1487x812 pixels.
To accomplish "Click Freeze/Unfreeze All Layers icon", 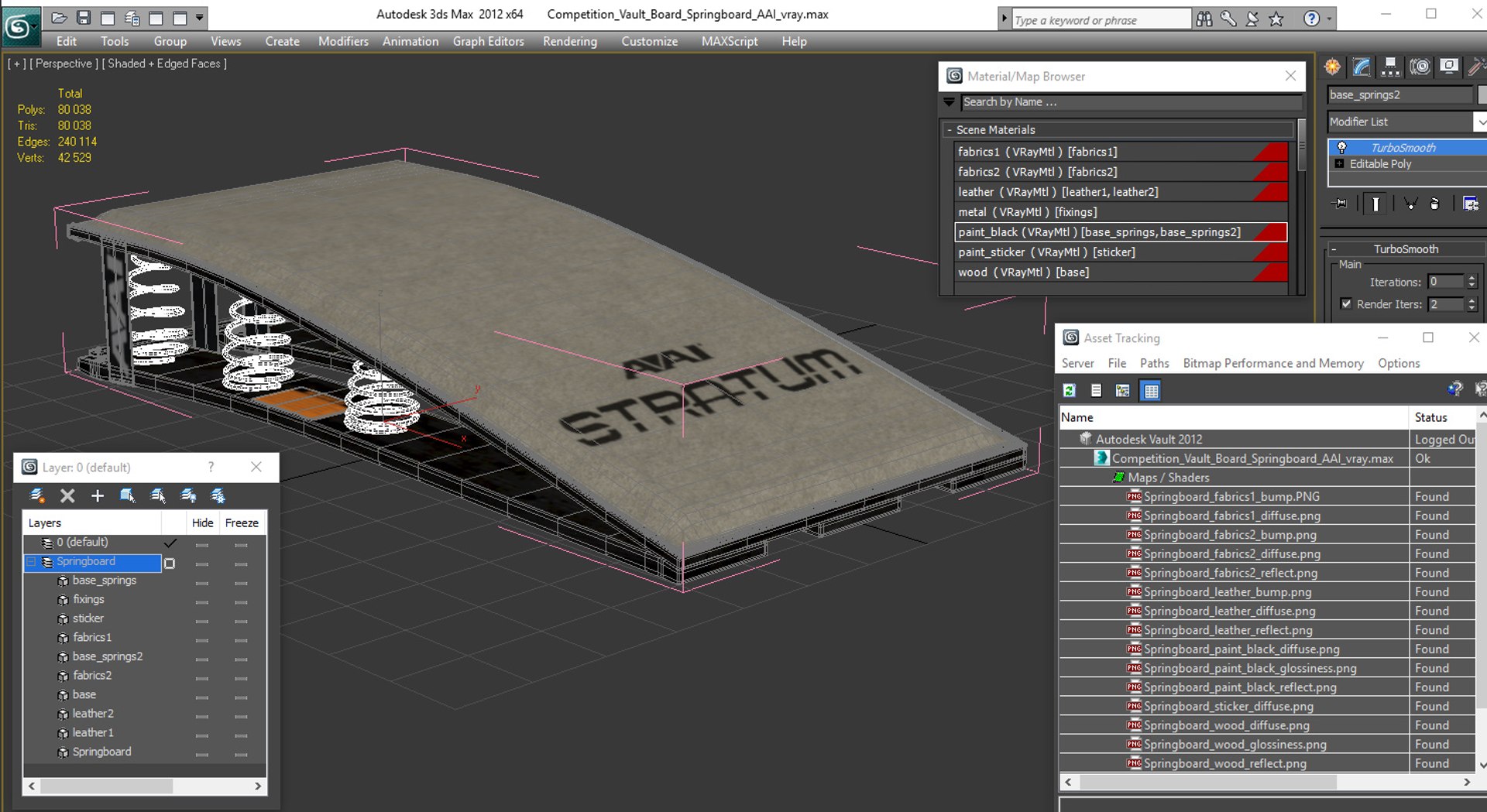I will pos(218,495).
